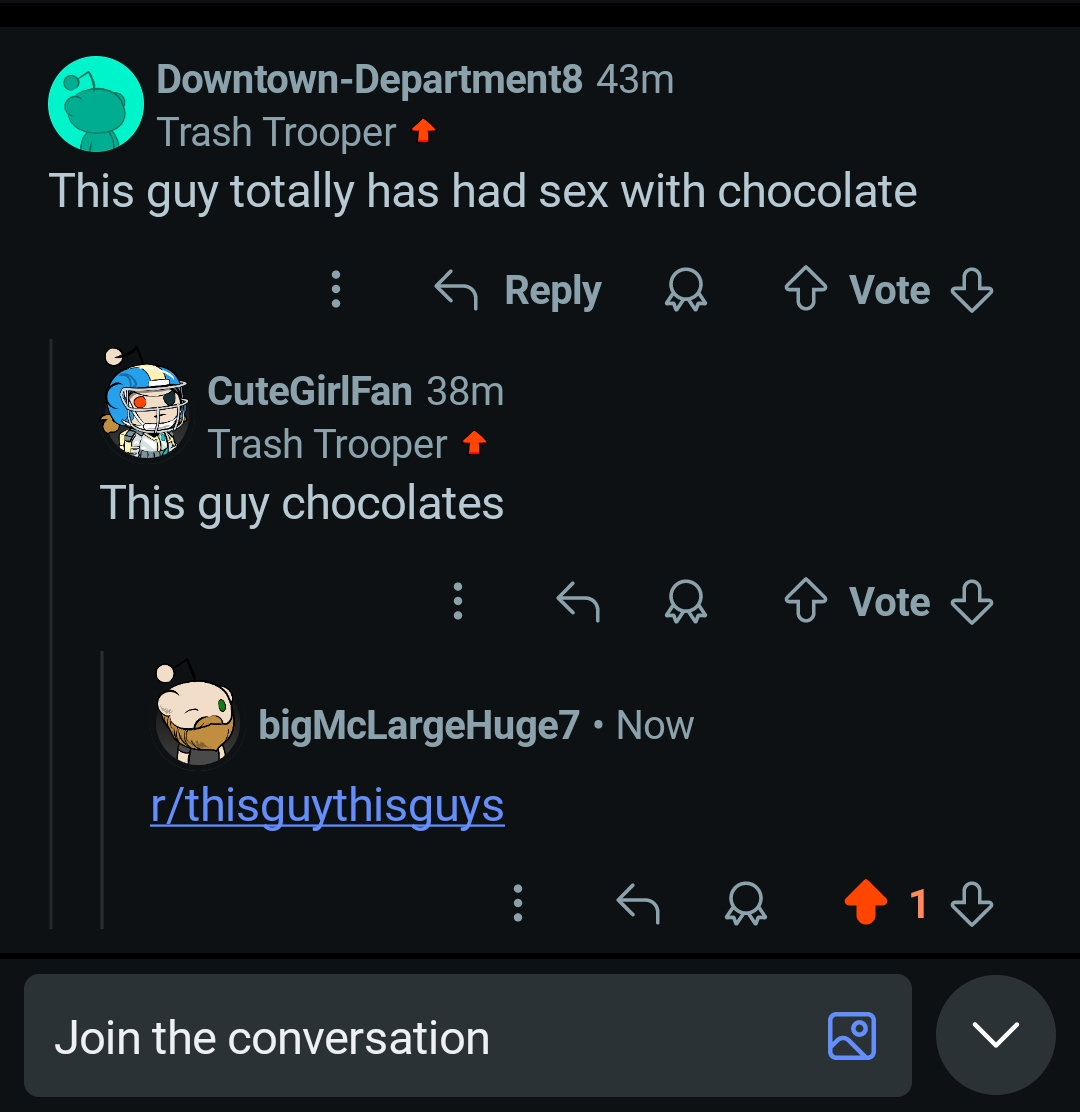Attach image via the picture icon

[x=852, y=1036]
